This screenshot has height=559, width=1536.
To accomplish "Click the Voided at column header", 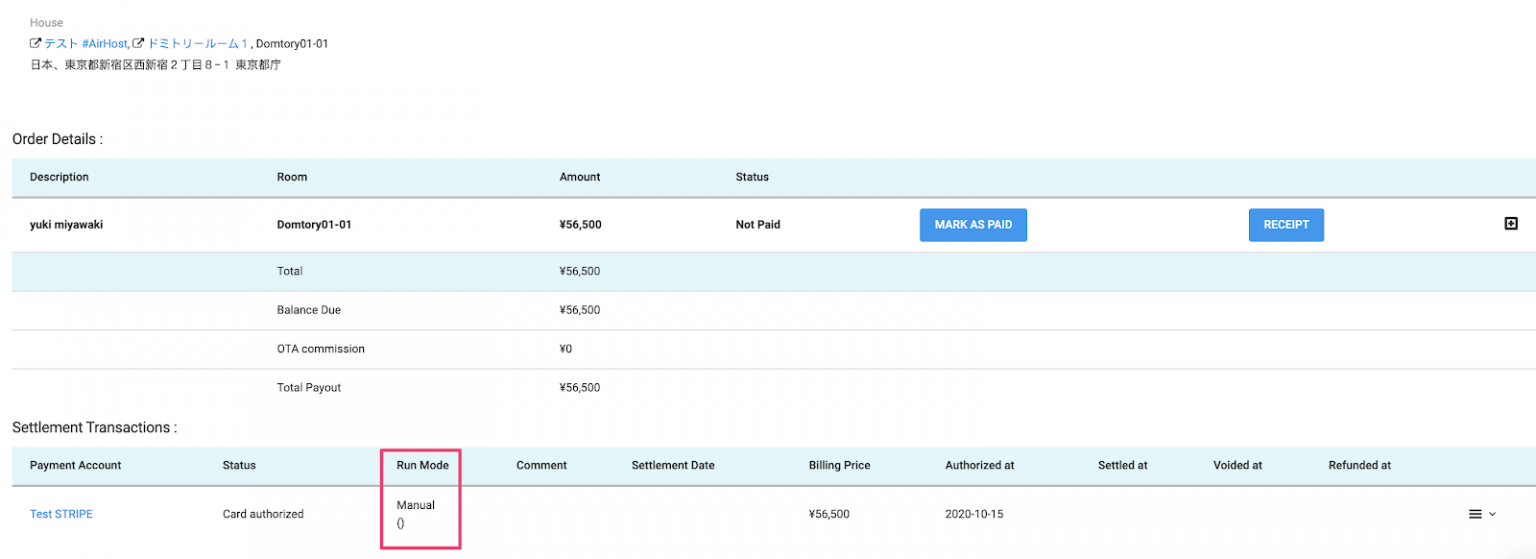I will [x=1238, y=465].
